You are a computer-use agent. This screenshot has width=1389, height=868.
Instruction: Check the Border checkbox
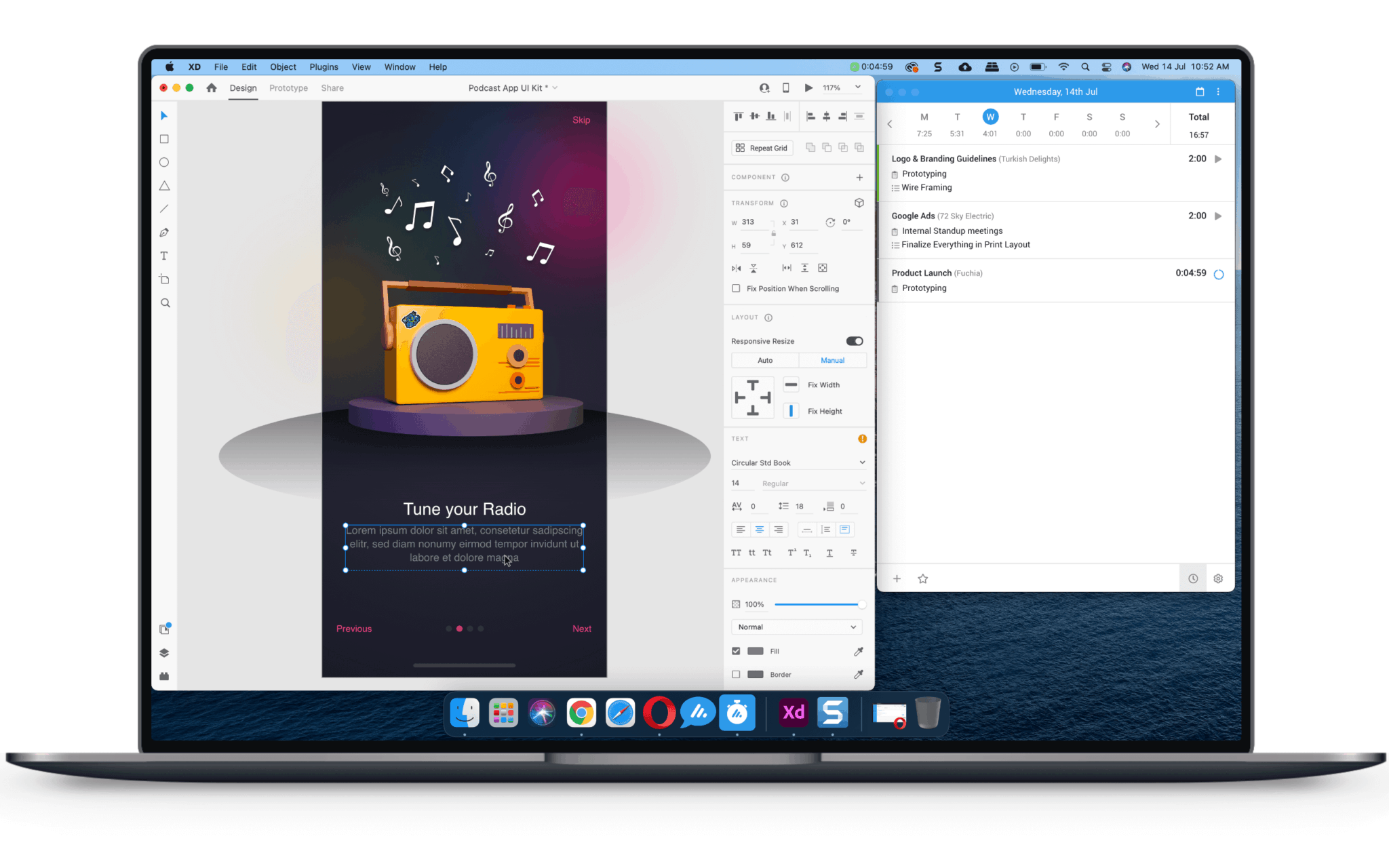(736, 674)
